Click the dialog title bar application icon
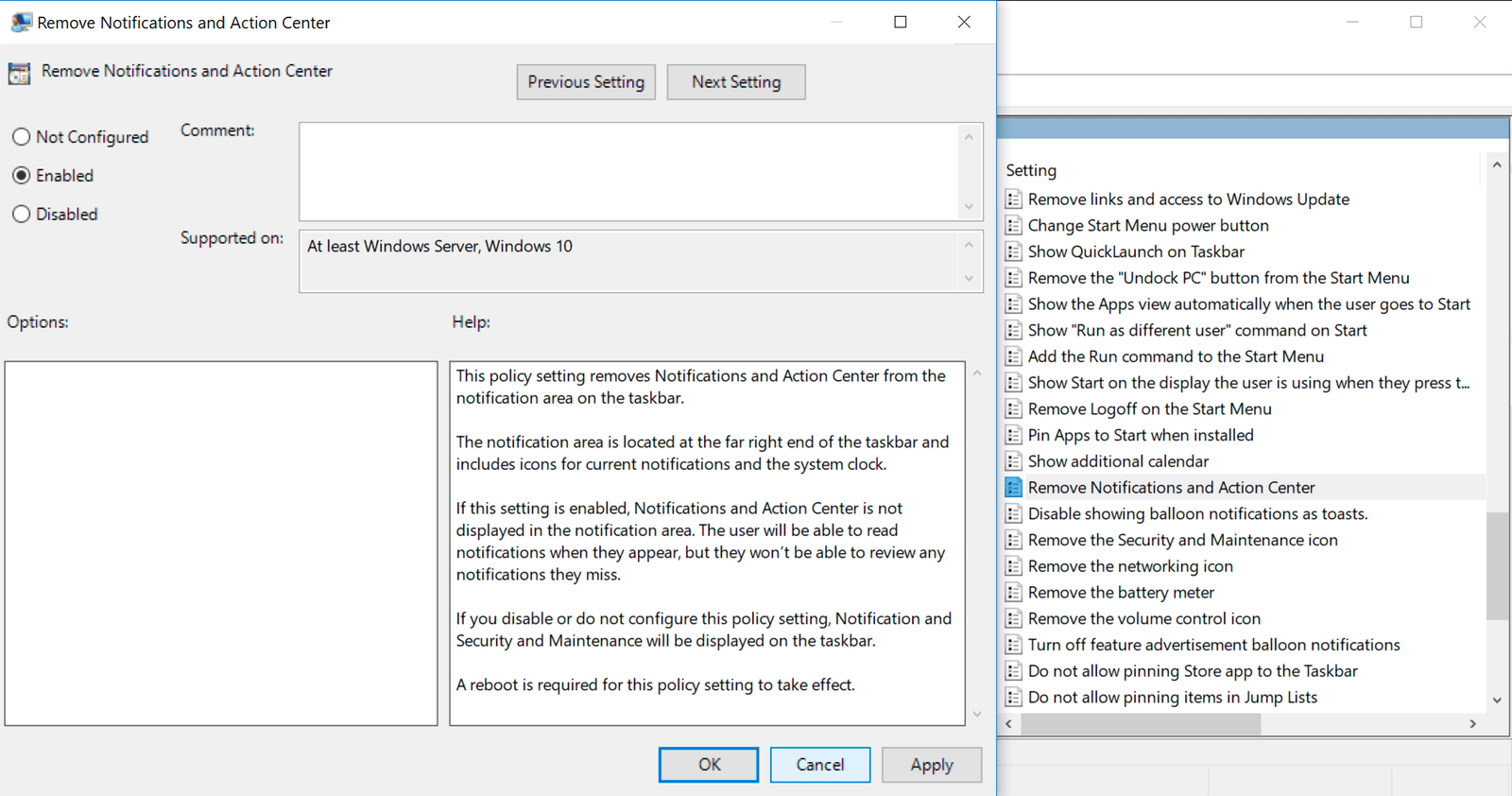The image size is (1512, 796). coord(21,22)
